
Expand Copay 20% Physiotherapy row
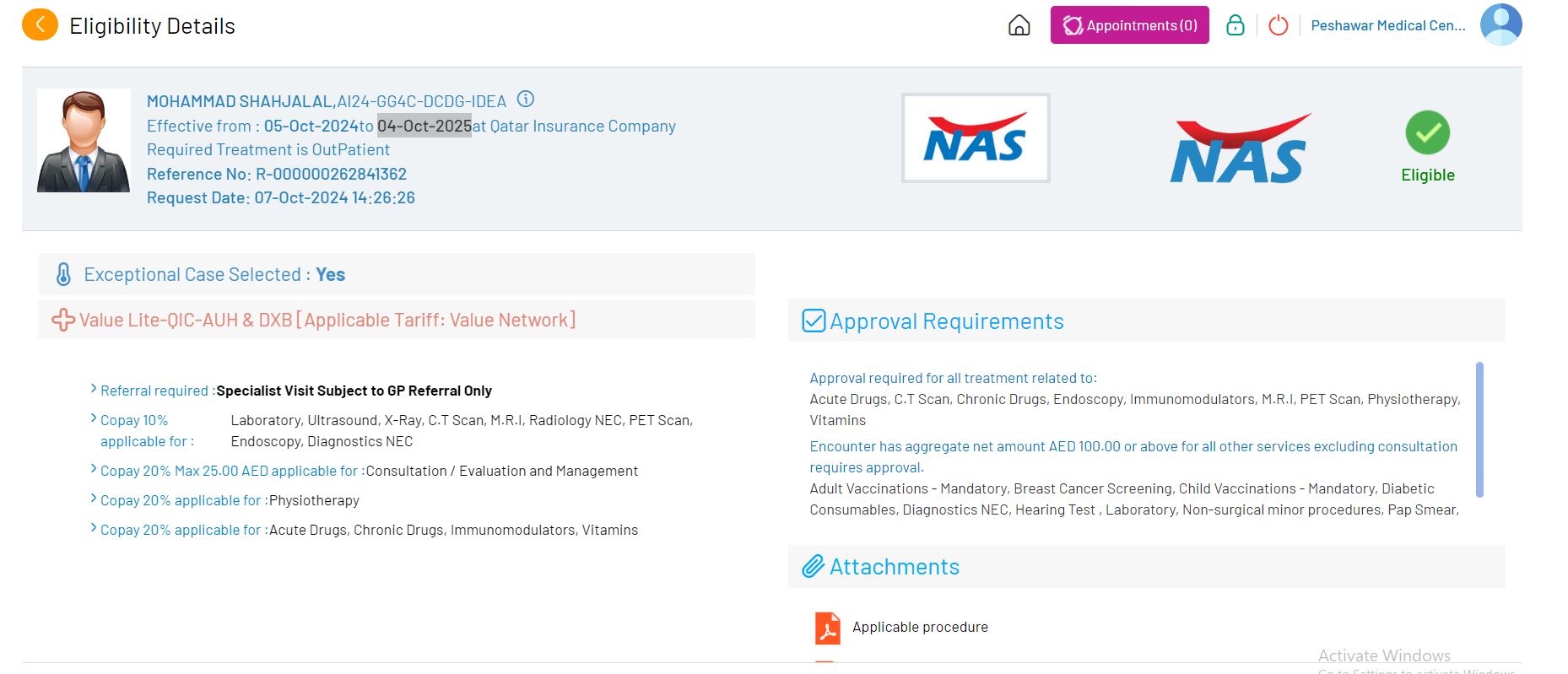pos(94,499)
